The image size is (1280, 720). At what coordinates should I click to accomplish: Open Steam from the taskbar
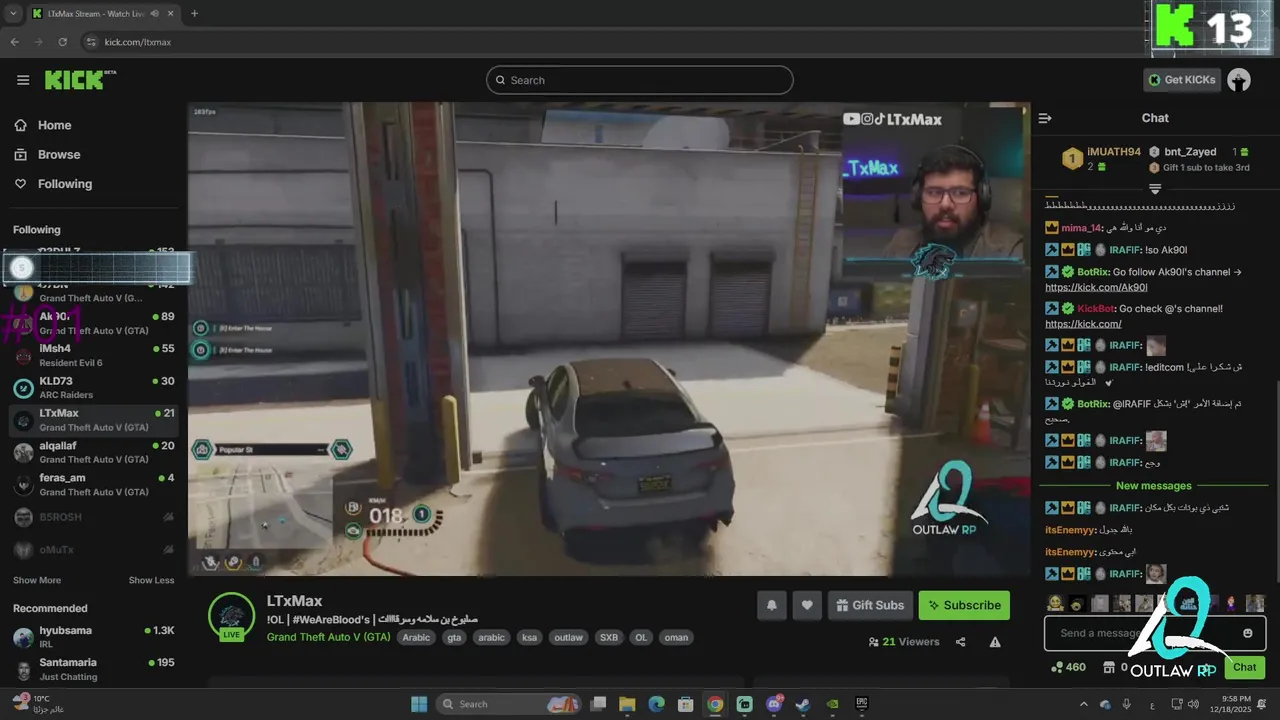(802, 704)
